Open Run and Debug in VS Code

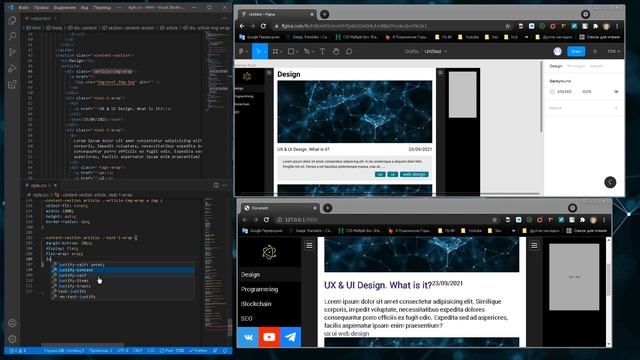[12, 68]
